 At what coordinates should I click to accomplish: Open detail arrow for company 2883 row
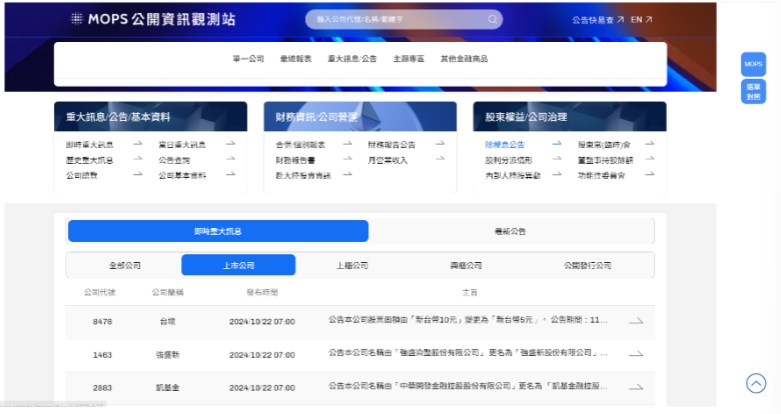(x=636, y=387)
